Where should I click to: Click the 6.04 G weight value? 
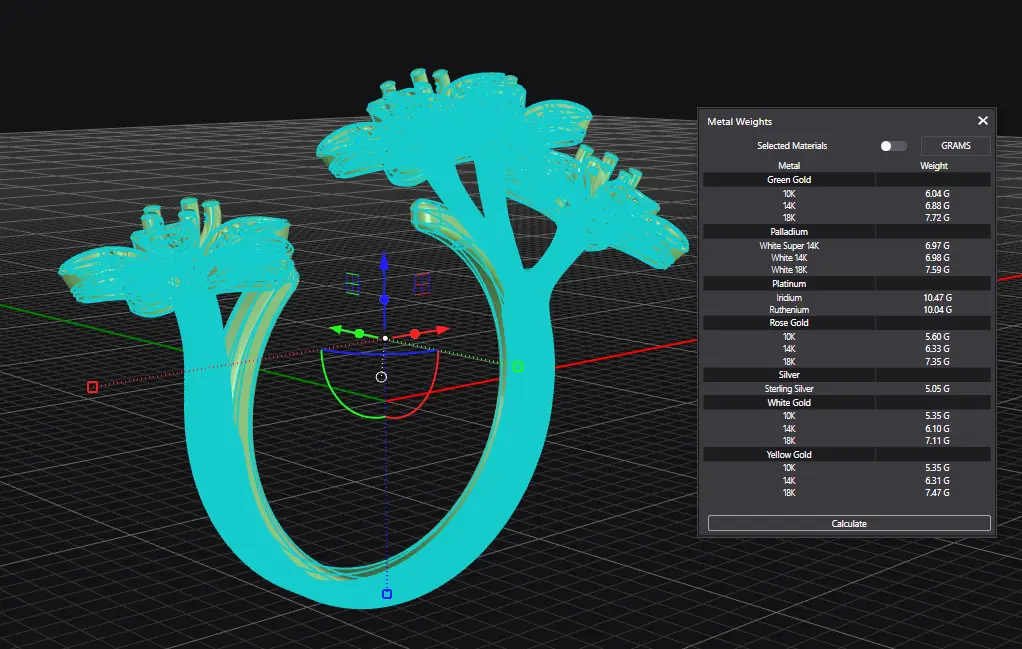click(937, 194)
